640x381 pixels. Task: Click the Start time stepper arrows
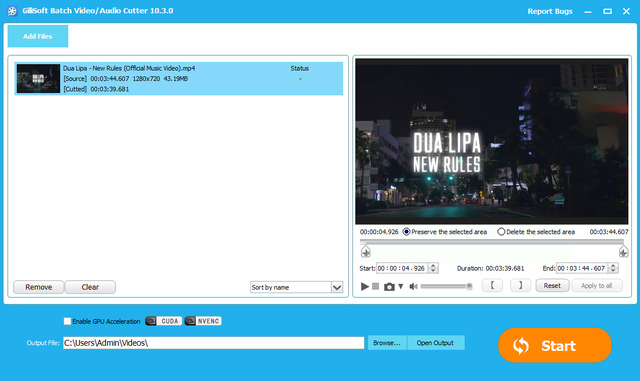click(433, 268)
